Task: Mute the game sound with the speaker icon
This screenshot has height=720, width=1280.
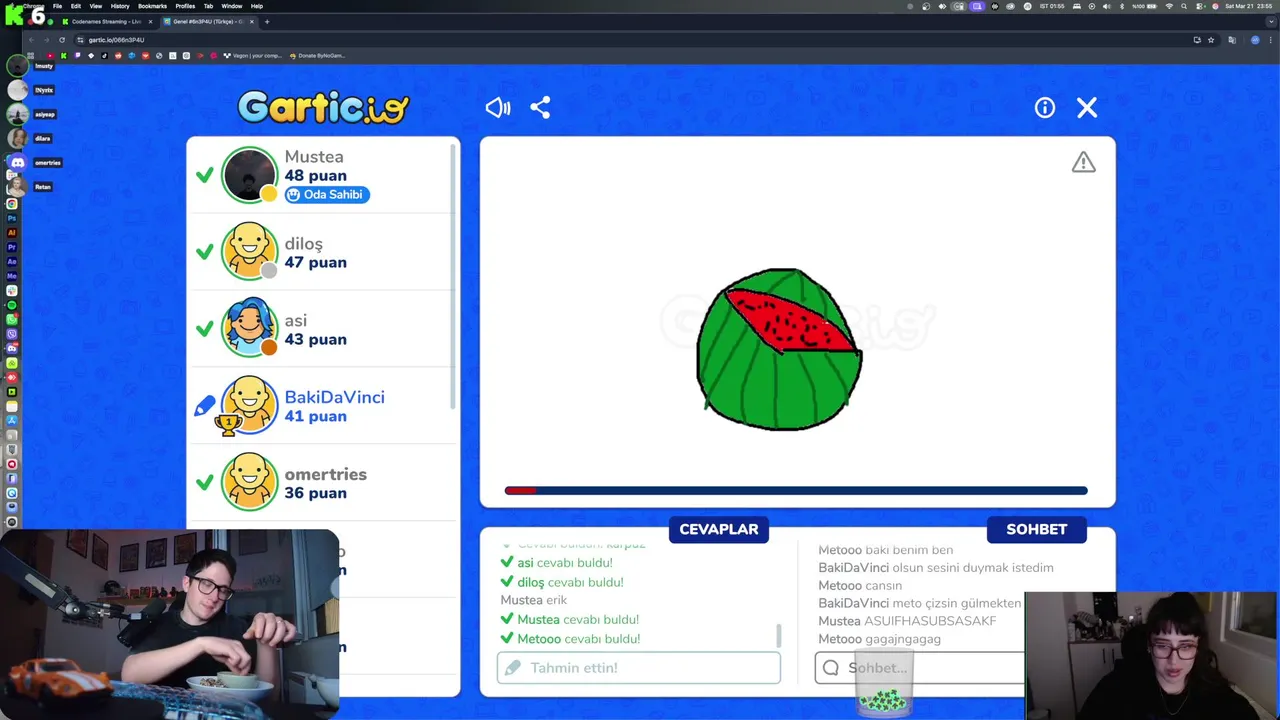Action: [x=498, y=108]
